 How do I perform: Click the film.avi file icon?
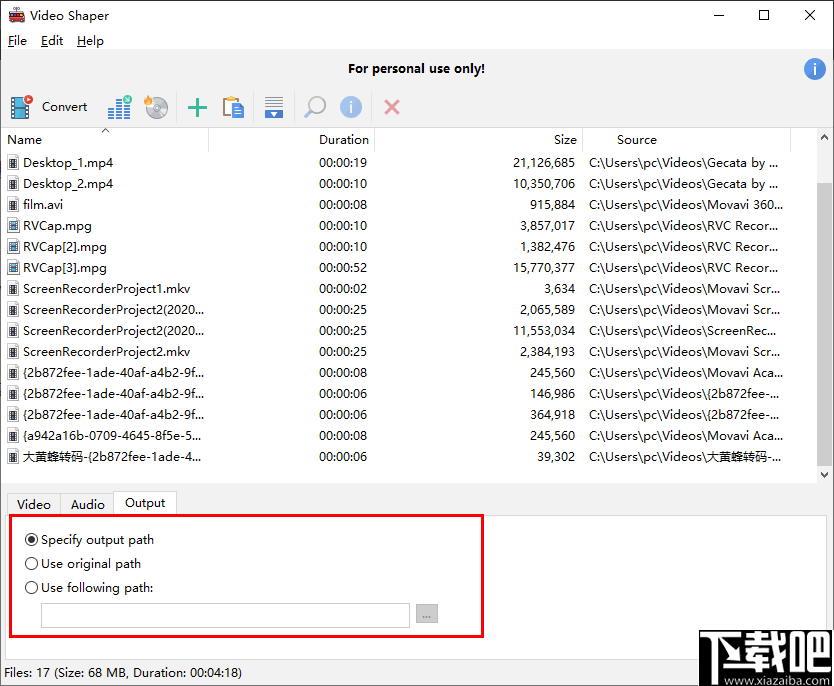pyautogui.click(x=13, y=205)
